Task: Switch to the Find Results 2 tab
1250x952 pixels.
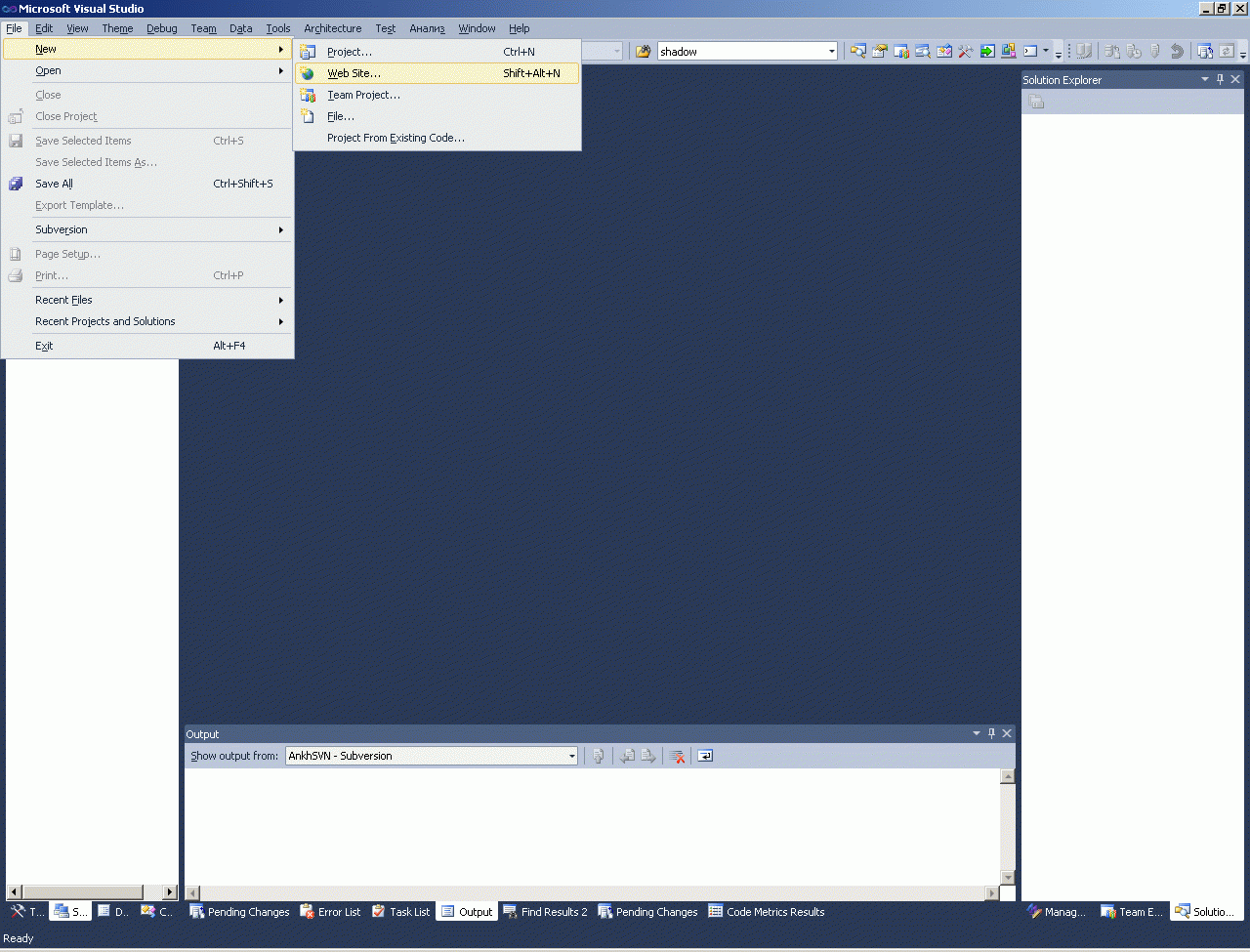Action: point(545,912)
